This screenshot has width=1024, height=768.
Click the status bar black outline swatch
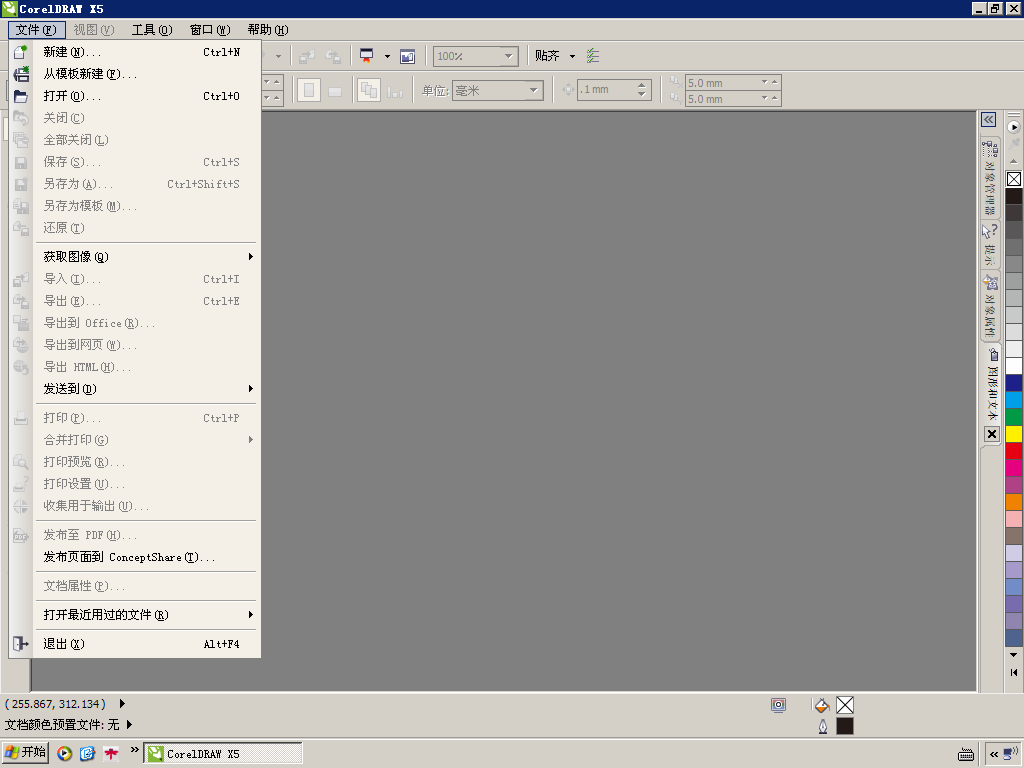click(845, 726)
